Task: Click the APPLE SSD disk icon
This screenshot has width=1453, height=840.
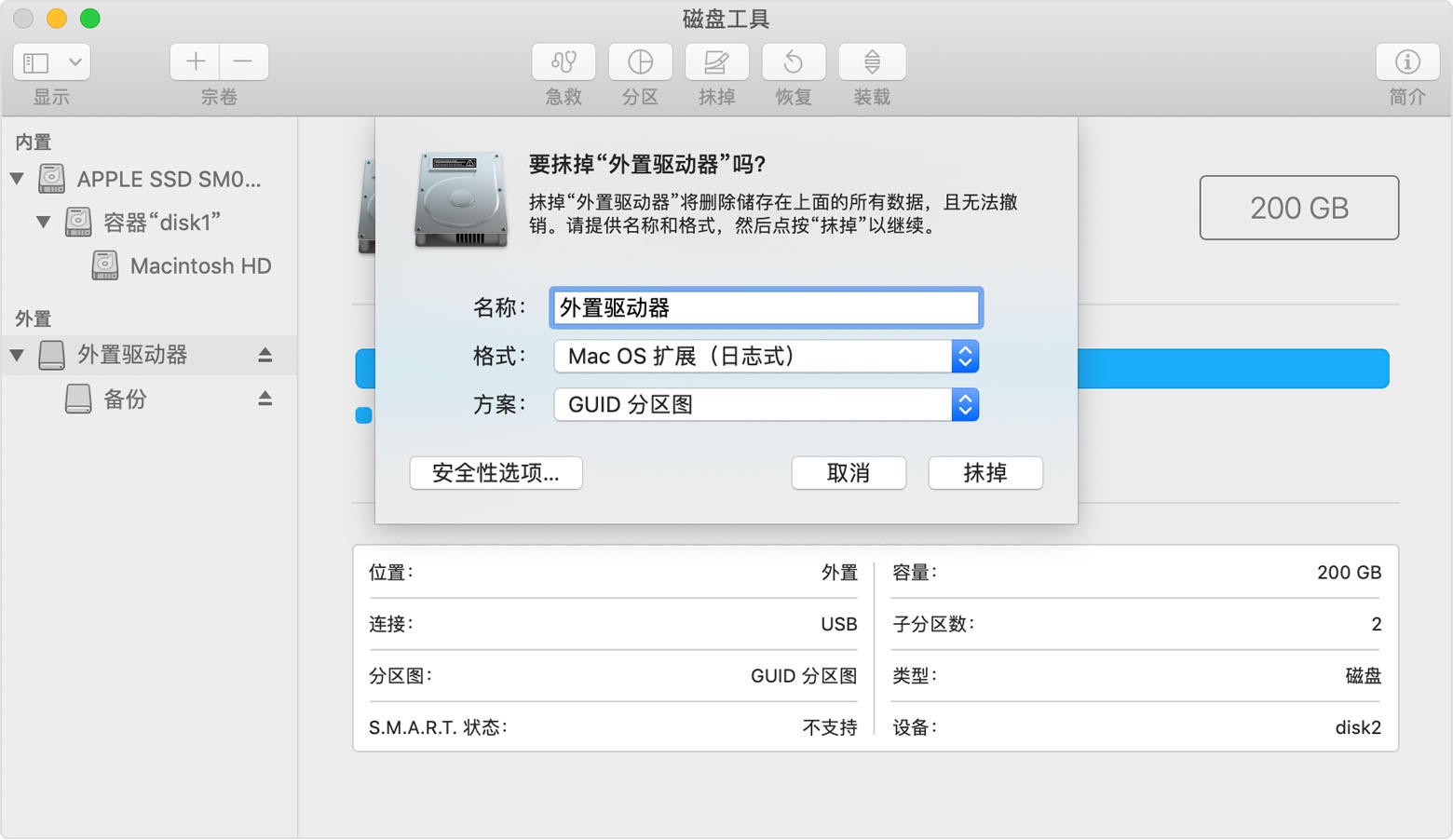Action: click(51, 178)
